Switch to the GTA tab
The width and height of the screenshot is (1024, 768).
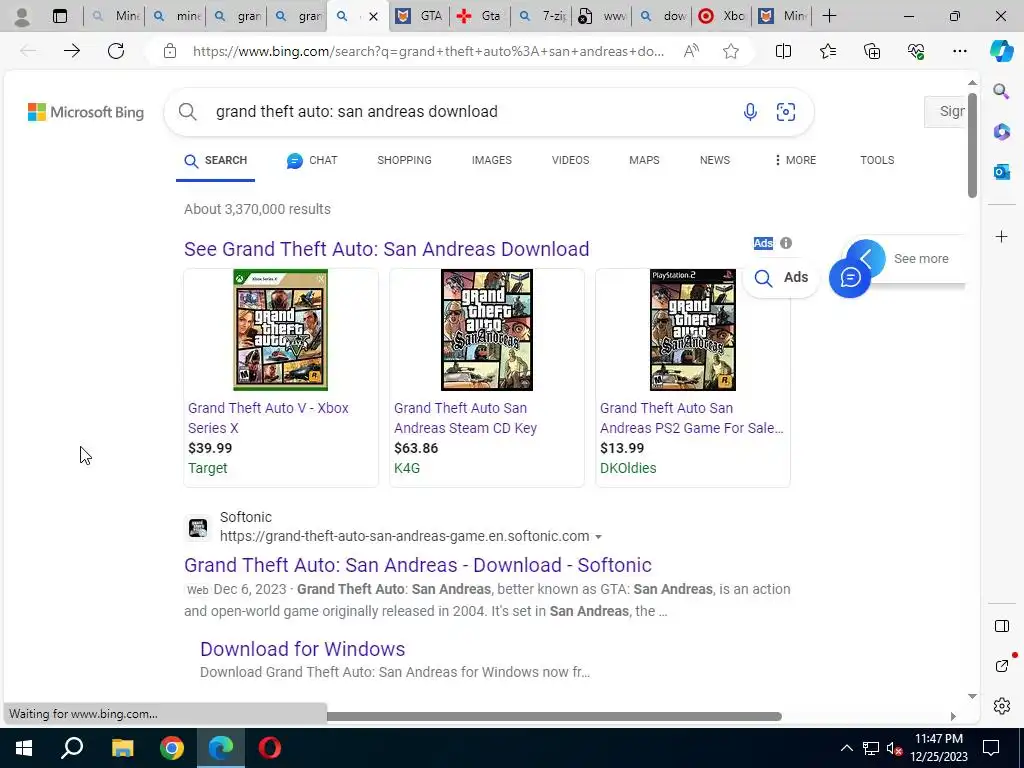419,16
